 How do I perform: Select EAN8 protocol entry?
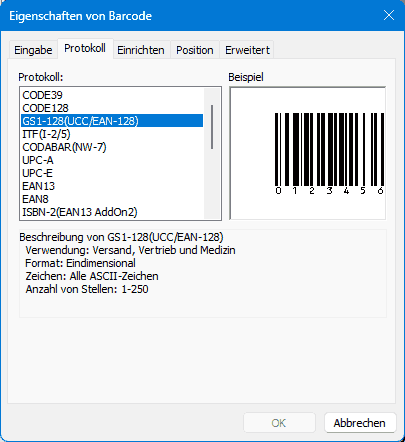point(112,199)
